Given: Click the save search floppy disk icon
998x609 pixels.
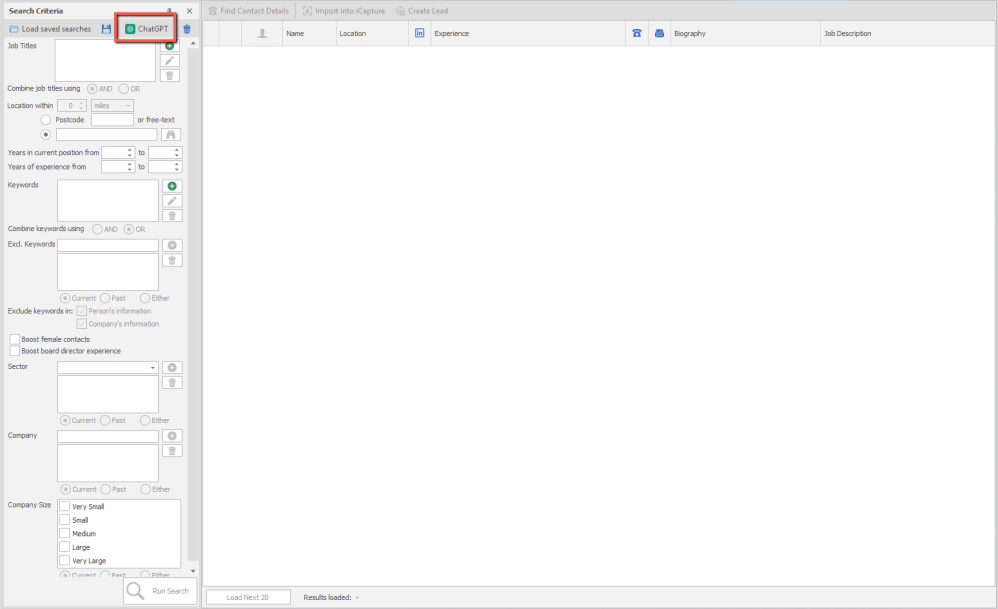Looking at the screenshot, I should click(x=106, y=29).
